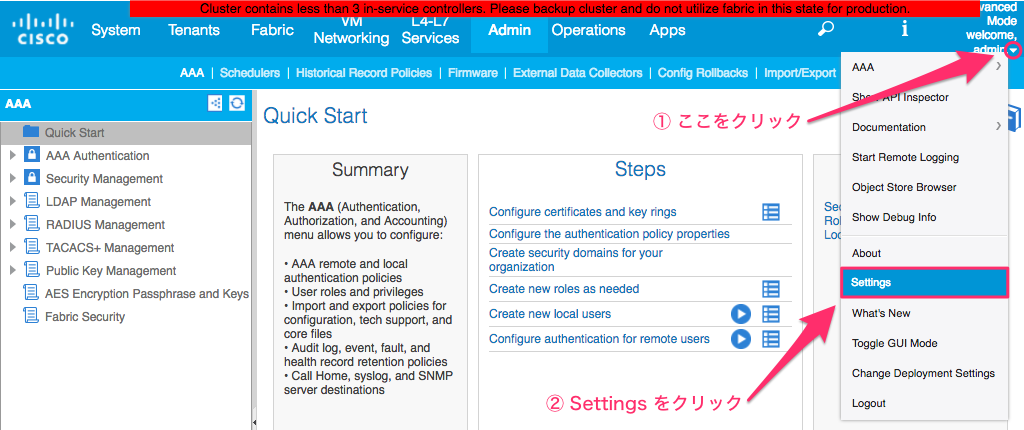Click the LDAP Management policy icon

click(x=31, y=201)
